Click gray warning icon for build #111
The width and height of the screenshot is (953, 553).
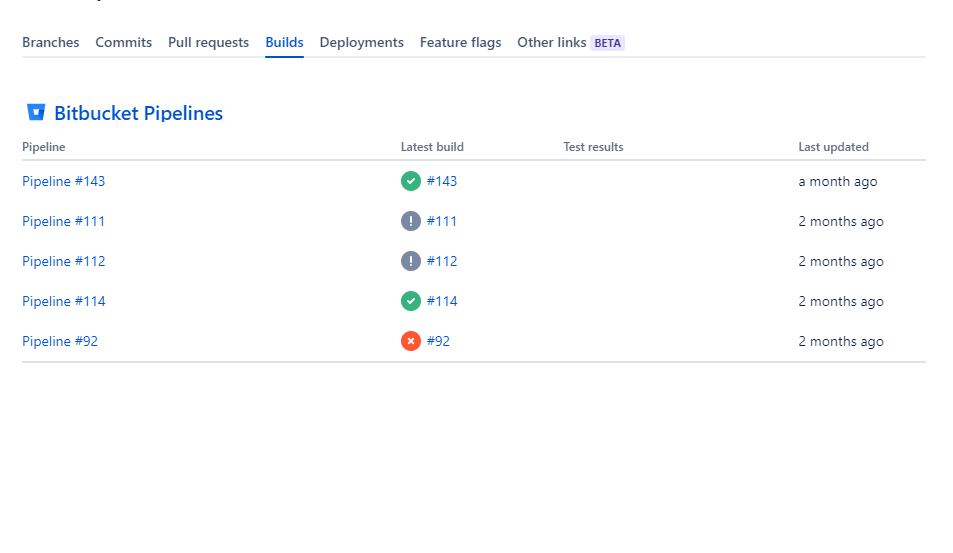411,221
